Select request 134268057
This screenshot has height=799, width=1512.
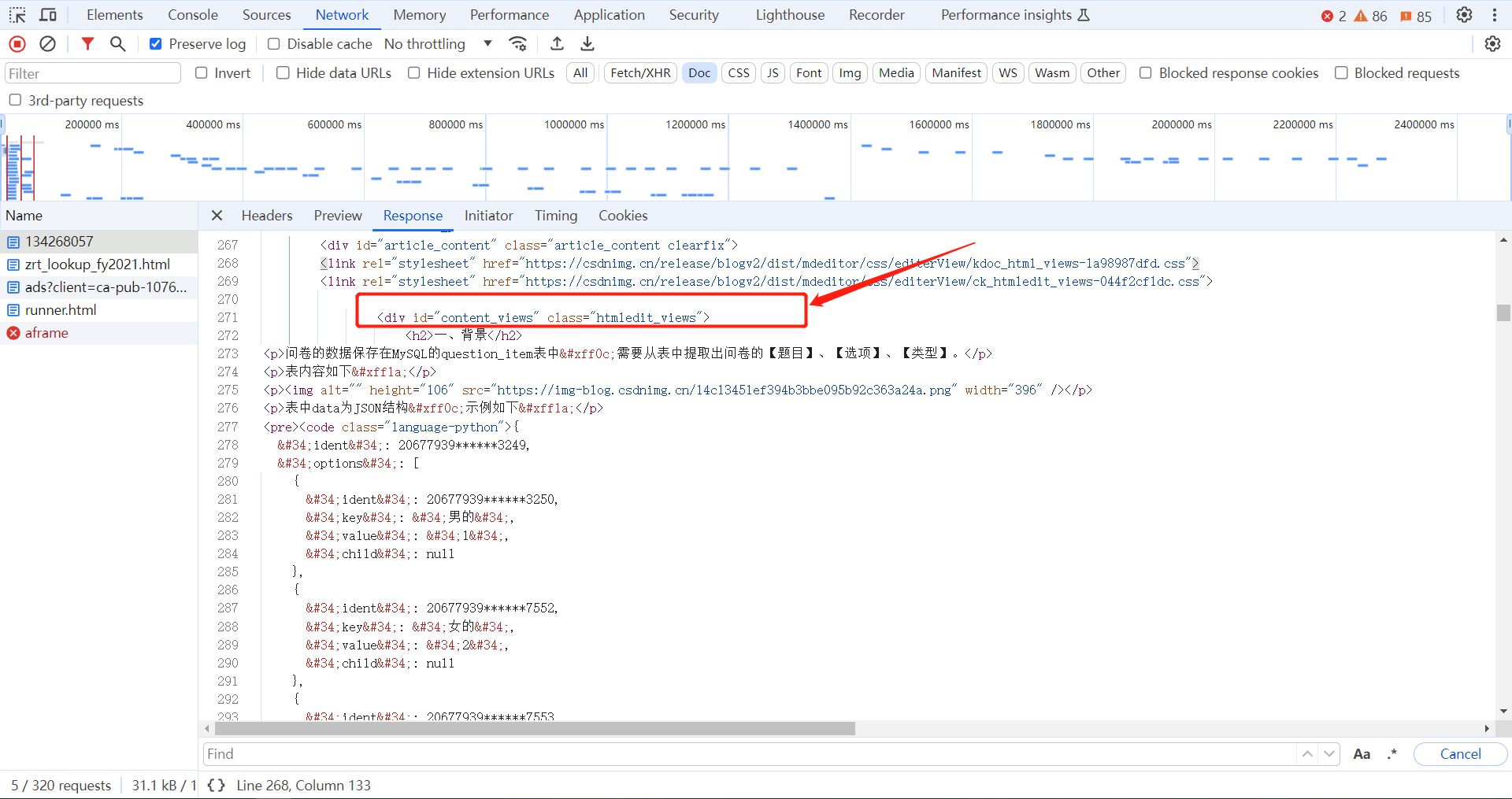click(98, 242)
